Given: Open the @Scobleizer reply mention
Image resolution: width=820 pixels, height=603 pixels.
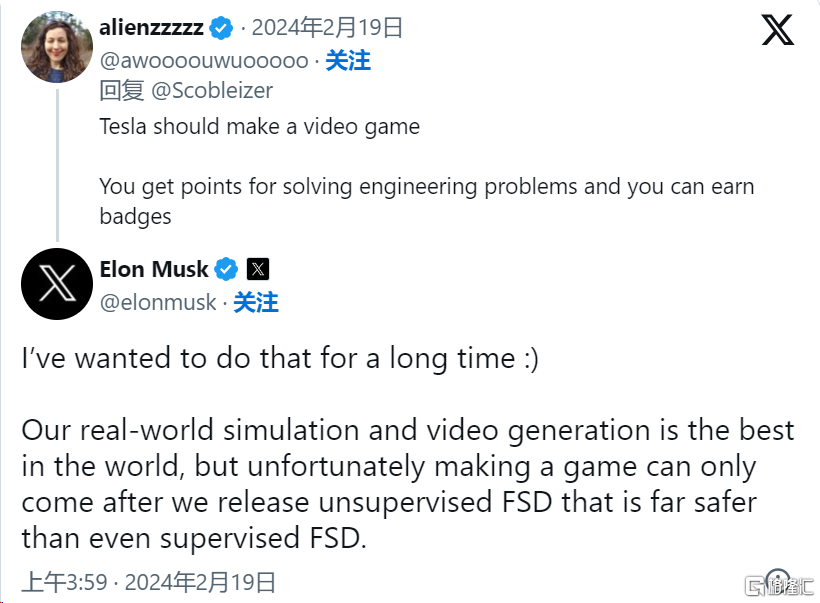Looking at the screenshot, I should click(x=212, y=91).
